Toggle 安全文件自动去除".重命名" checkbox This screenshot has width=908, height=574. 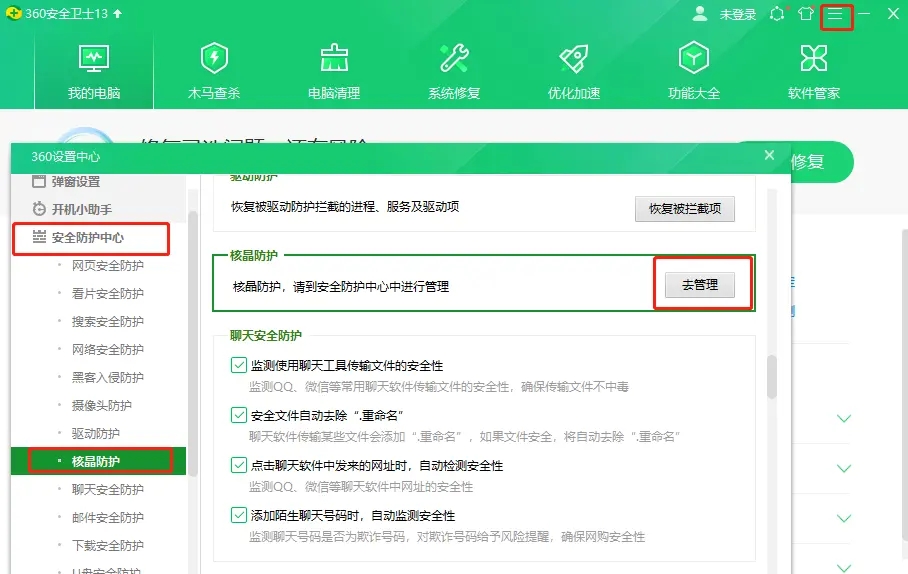coord(239,415)
